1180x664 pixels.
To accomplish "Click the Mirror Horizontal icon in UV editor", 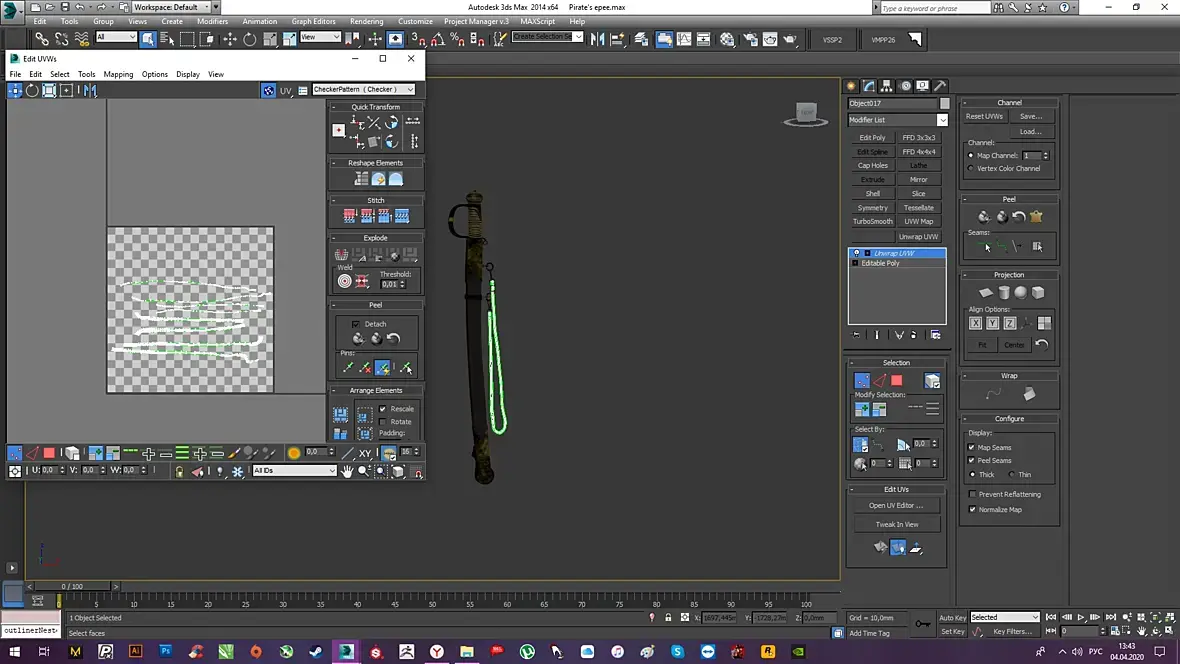I will point(90,90).
